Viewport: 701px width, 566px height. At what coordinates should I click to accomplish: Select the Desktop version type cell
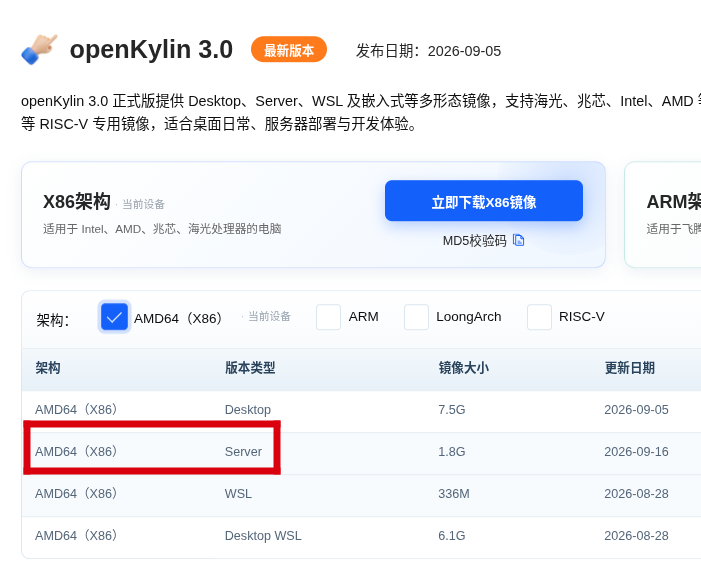(x=248, y=410)
